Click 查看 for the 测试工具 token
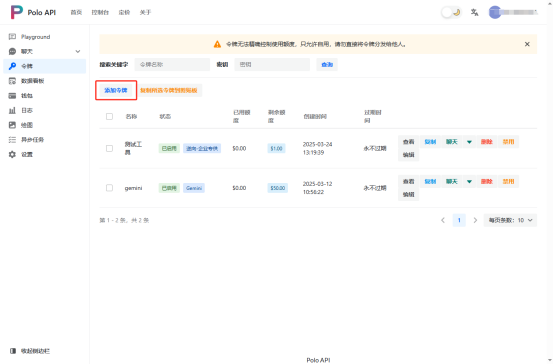 point(408,142)
